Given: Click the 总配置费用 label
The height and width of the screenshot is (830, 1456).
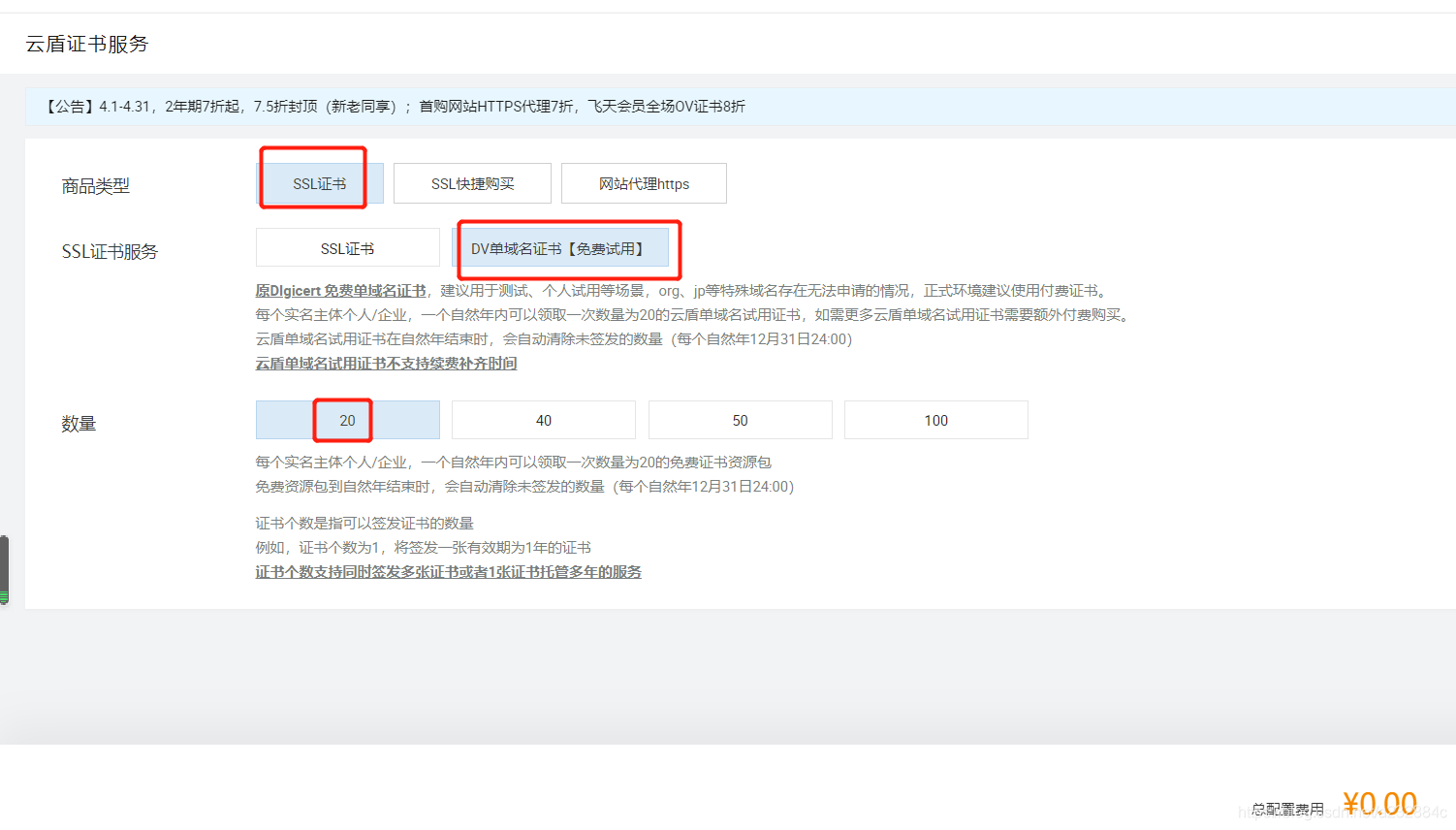Looking at the screenshot, I should [x=1287, y=809].
